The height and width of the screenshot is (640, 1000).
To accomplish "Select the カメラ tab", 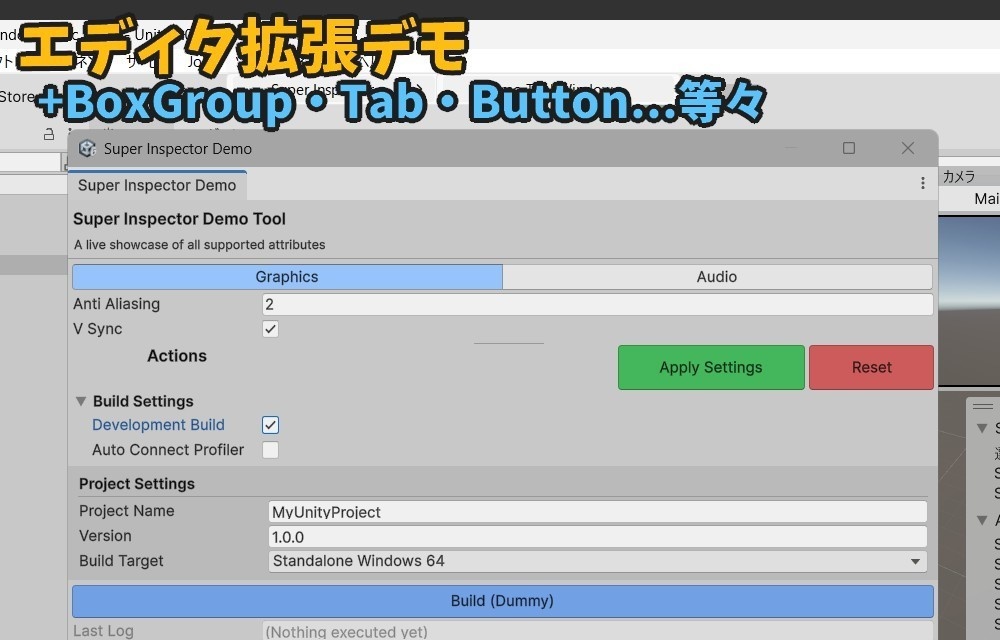I will pos(961,174).
